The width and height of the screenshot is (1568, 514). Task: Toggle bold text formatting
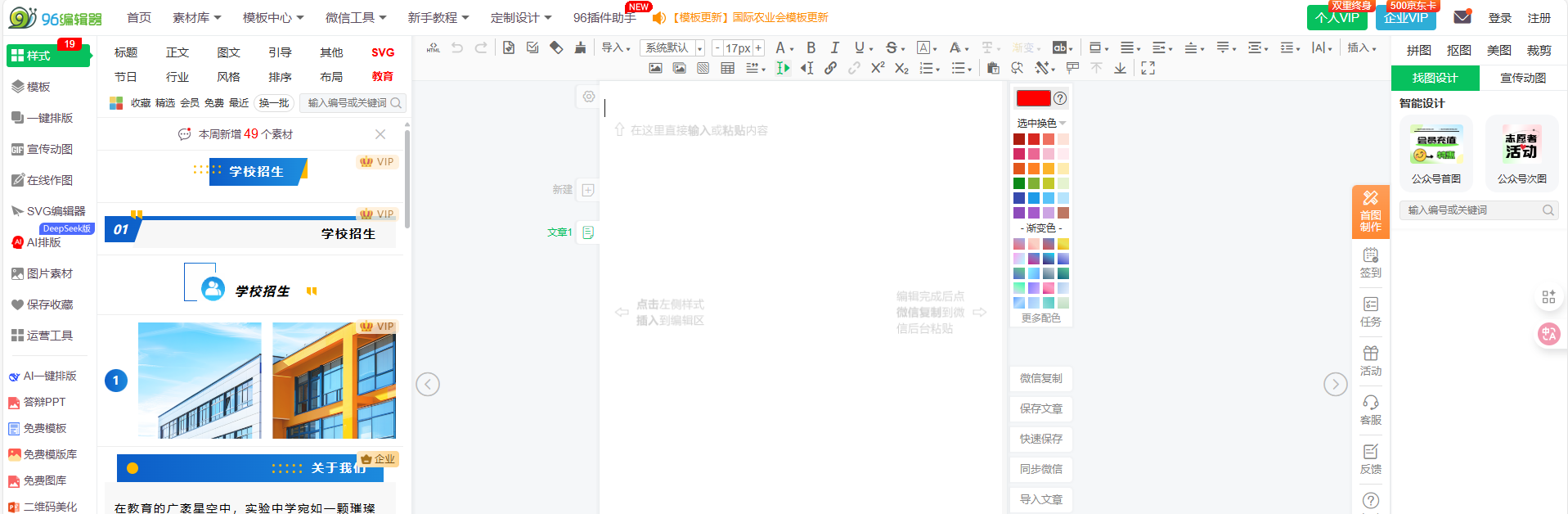tap(811, 47)
